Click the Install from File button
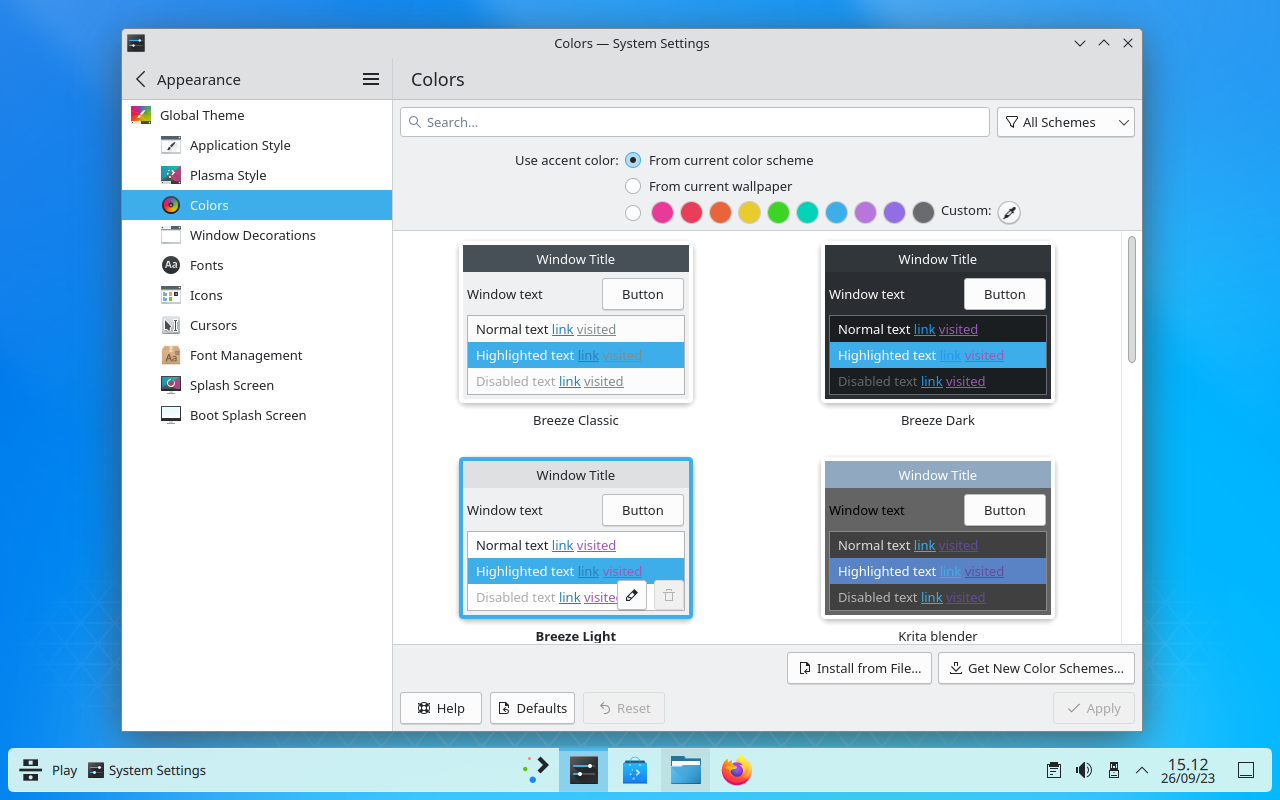Image resolution: width=1280 pixels, height=800 pixels. [860, 668]
